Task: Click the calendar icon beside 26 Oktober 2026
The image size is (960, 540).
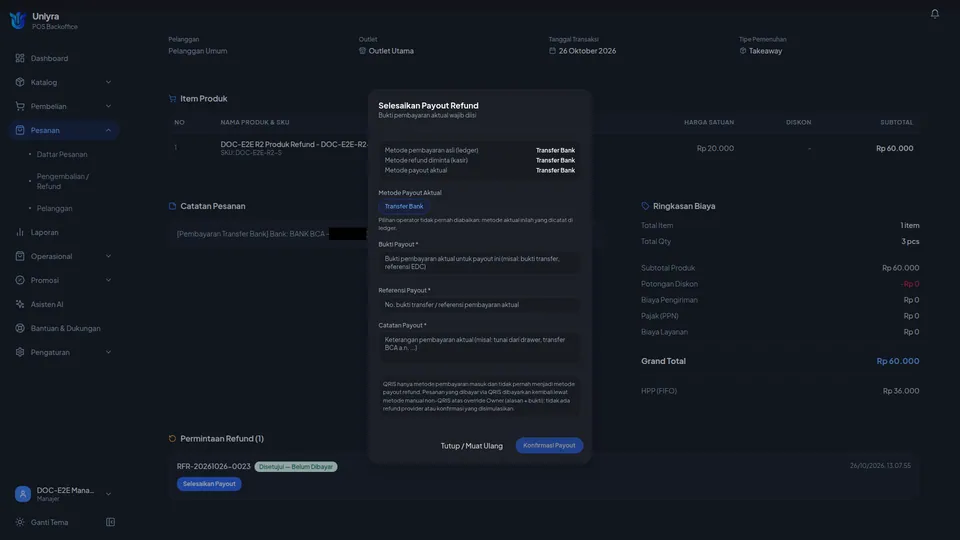Action: 552,51
